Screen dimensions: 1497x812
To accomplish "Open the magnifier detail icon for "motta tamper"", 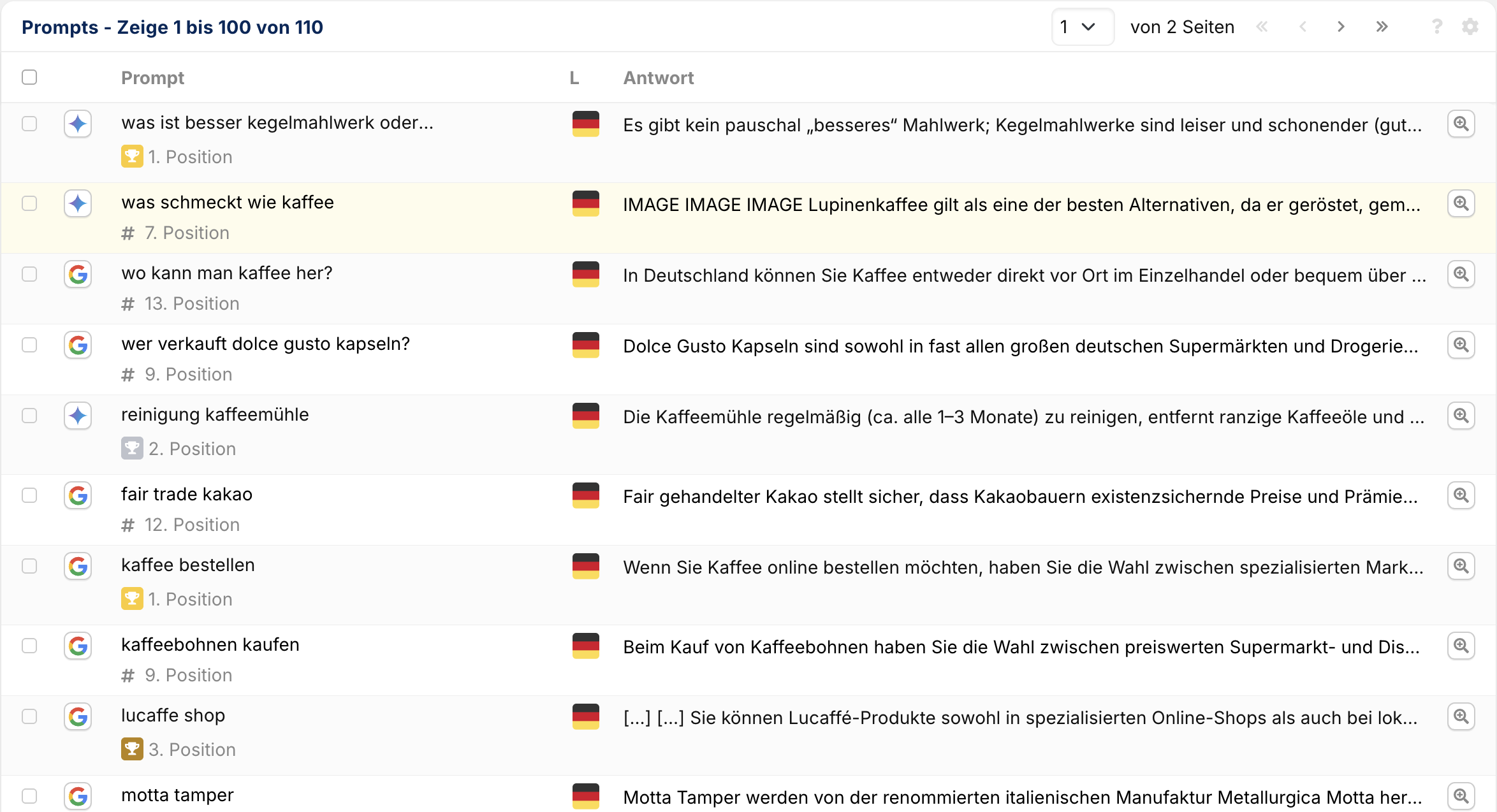I will [x=1461, y=795].
